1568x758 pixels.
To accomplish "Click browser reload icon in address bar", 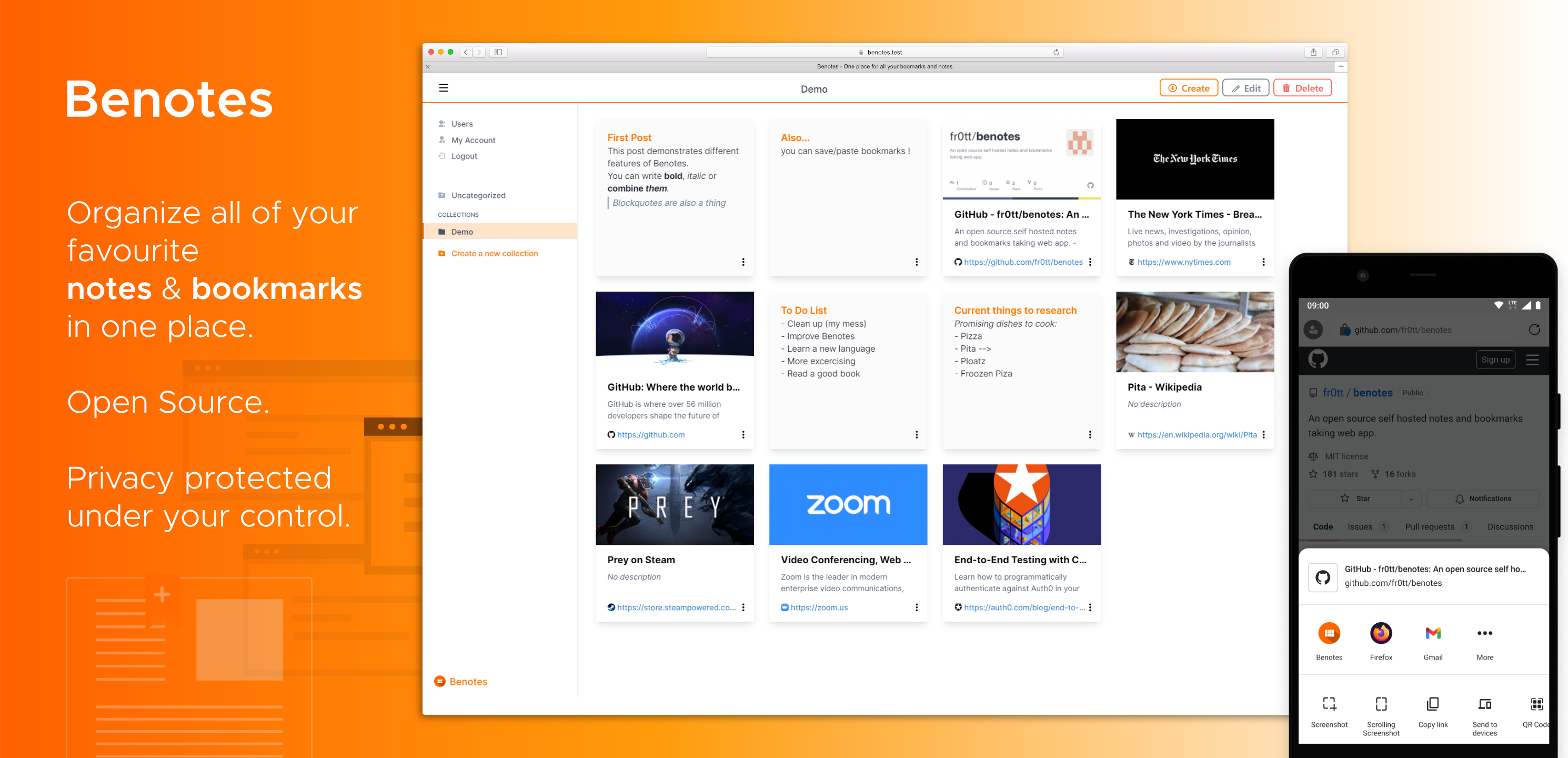I will point(1056,52).
